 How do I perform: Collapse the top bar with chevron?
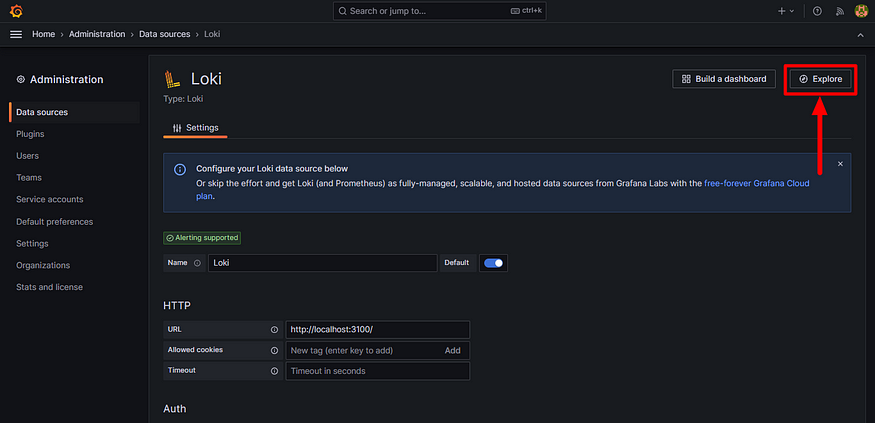(x=860, y=35)
